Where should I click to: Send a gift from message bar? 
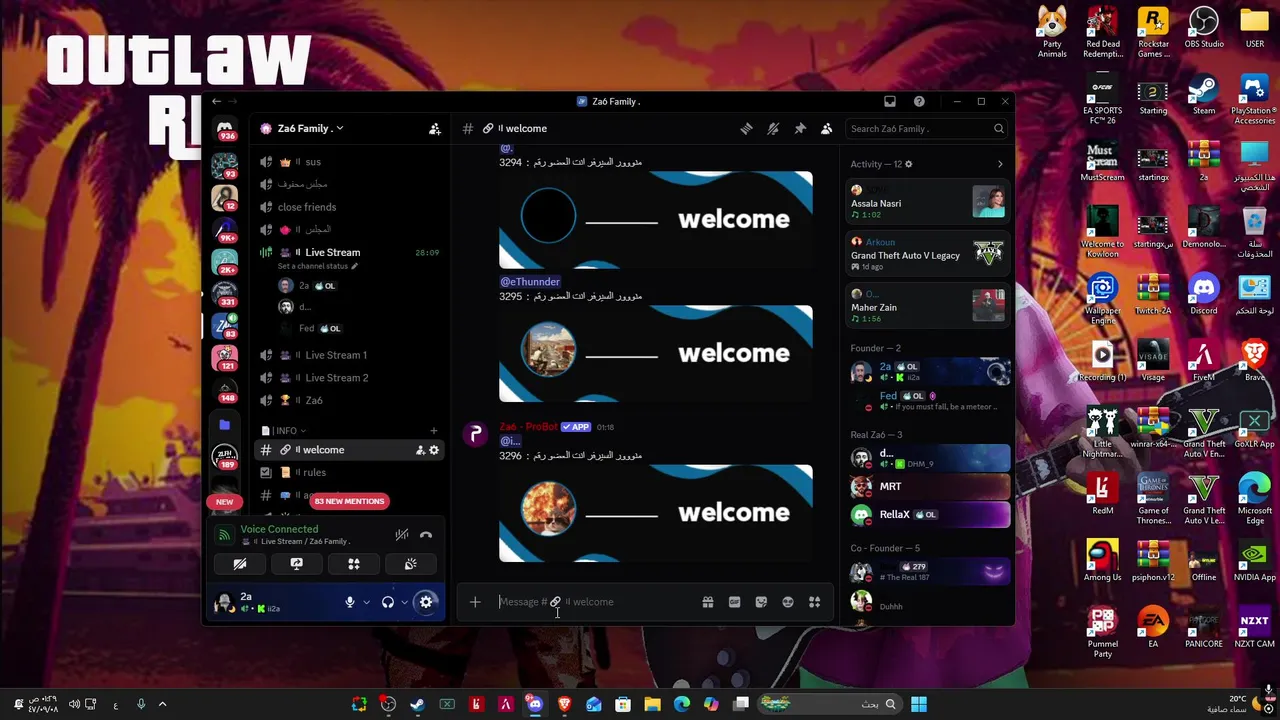tap(707, 602)
